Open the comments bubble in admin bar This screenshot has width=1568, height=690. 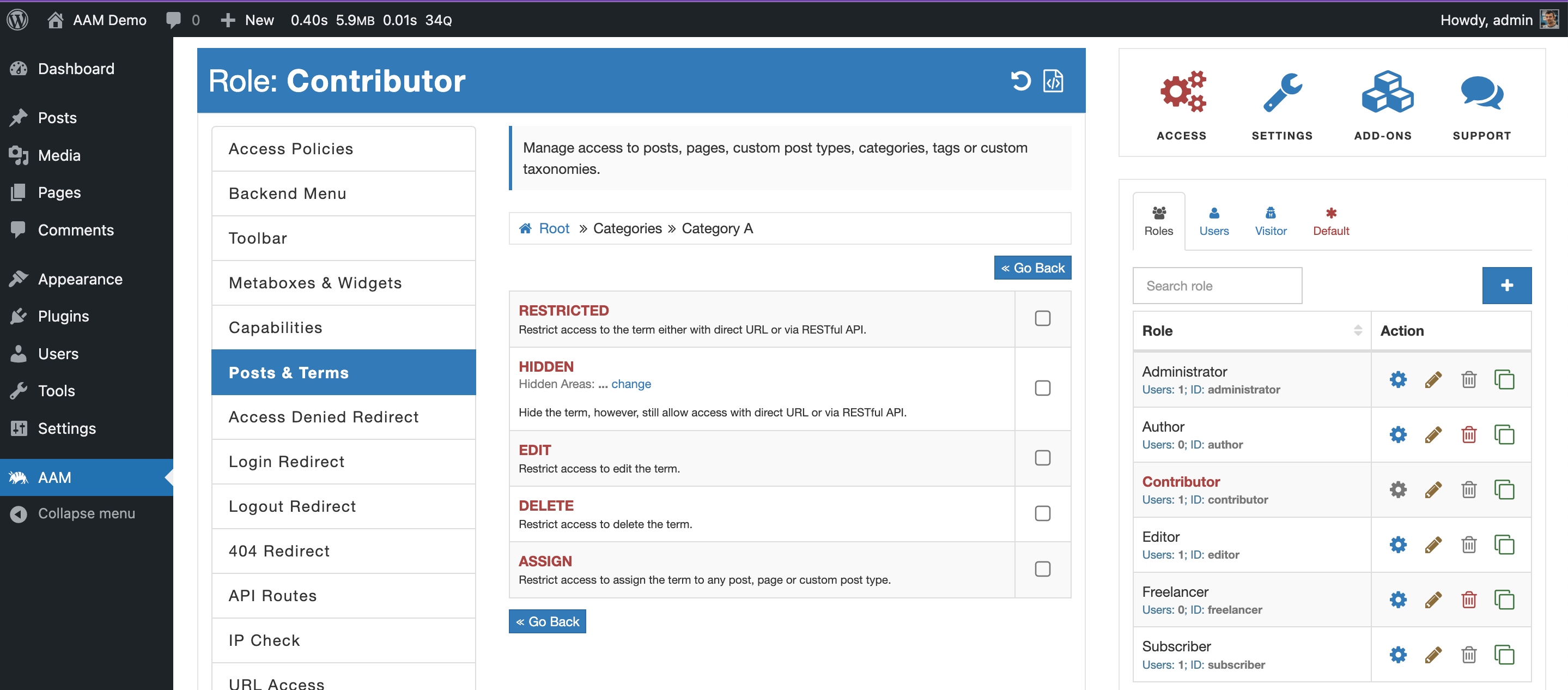pos(182,20)
